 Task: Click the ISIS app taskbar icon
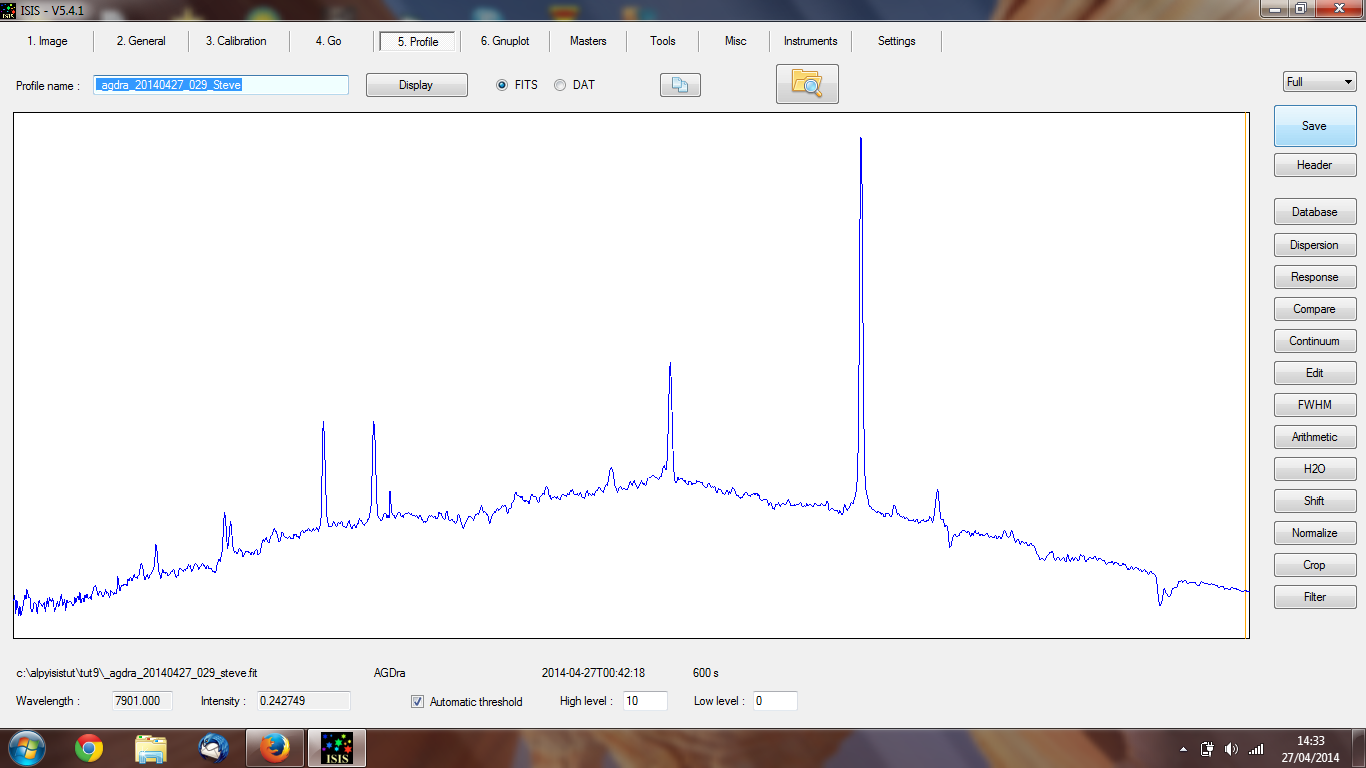(x=336, y=748)
